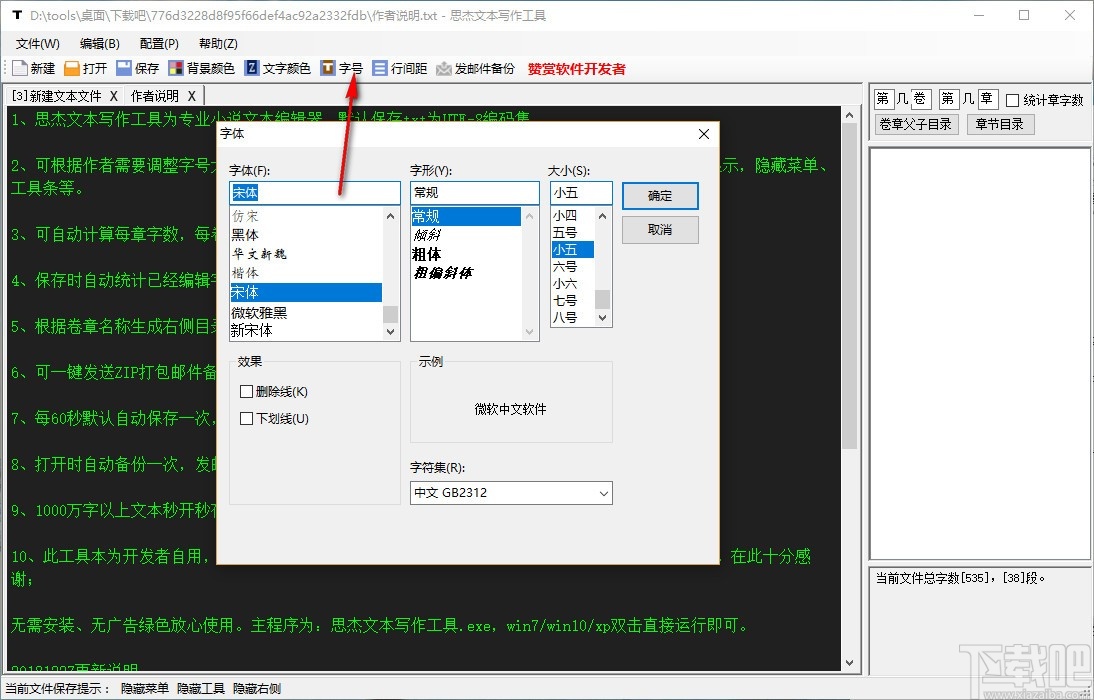Create a new text file via 新建 icon
Image resolution: width=1094 pixels, height=700 pixels.
click(x=33, y=68)
